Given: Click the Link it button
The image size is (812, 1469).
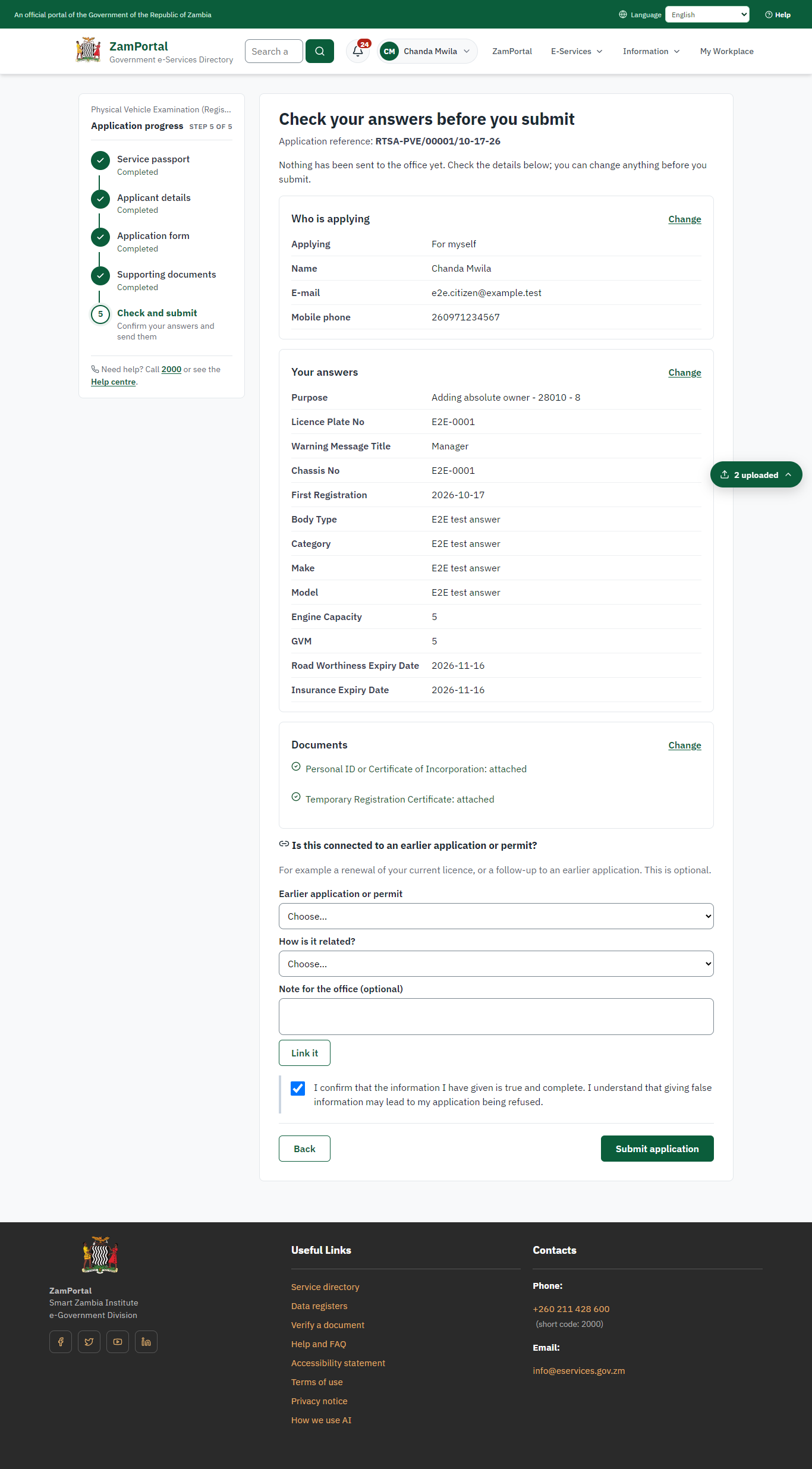Looking at the screenshot, I should click(x=304, y=1053).
